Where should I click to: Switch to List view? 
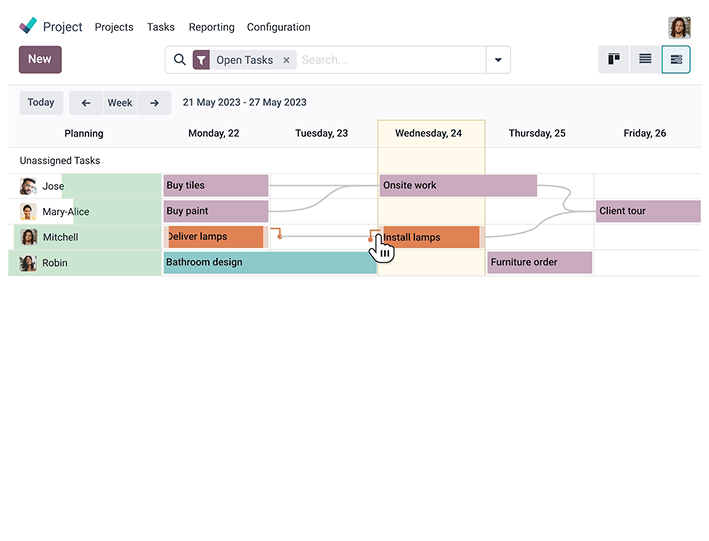tap(645, 60)
